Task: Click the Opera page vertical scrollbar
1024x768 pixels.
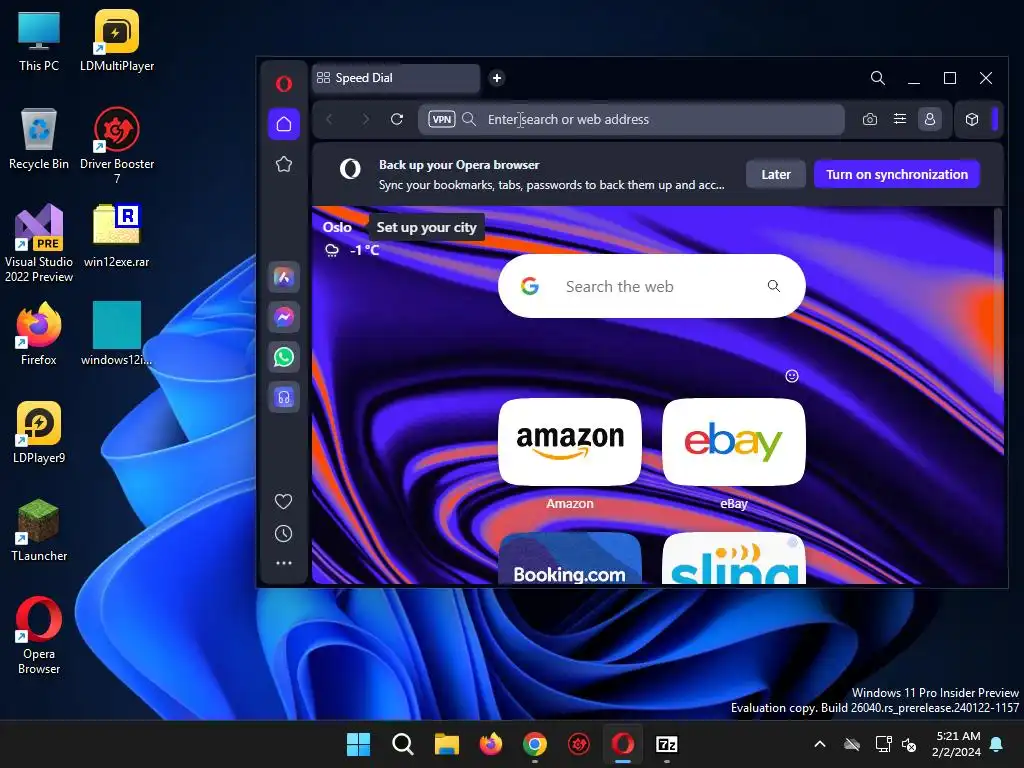Action: 997,301
